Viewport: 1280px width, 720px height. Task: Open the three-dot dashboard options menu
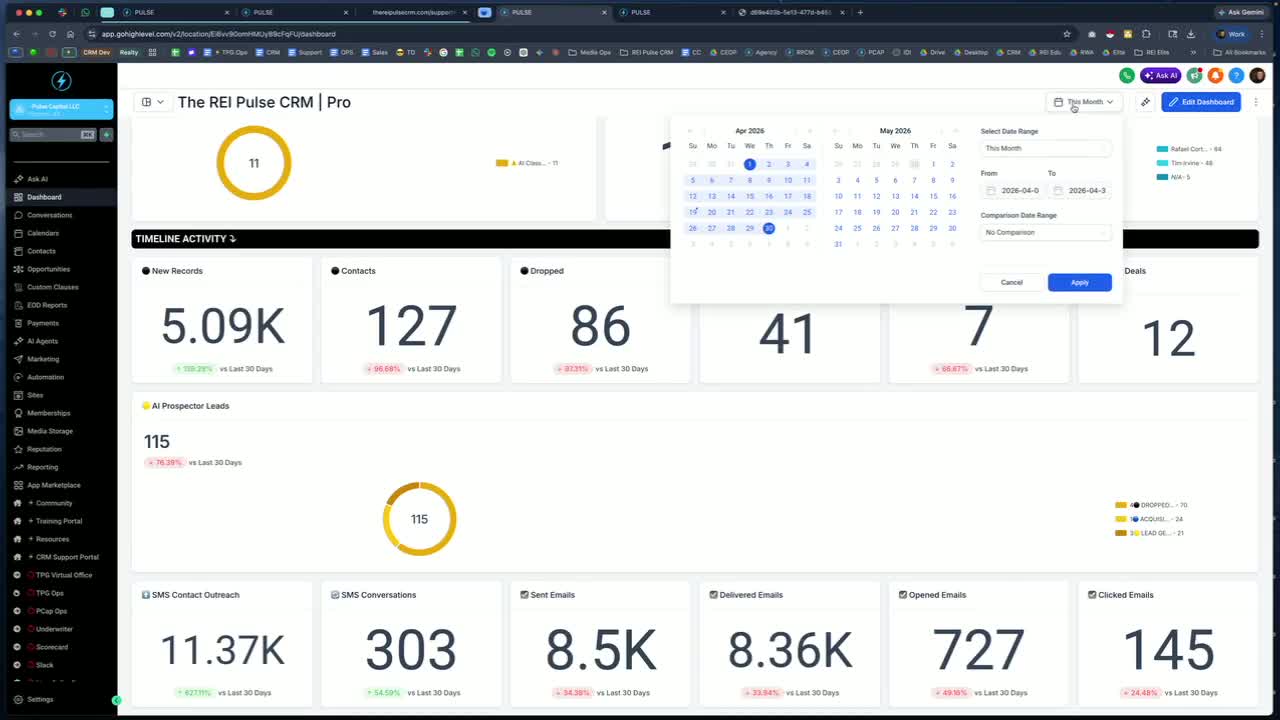(x=1256, y=102)
